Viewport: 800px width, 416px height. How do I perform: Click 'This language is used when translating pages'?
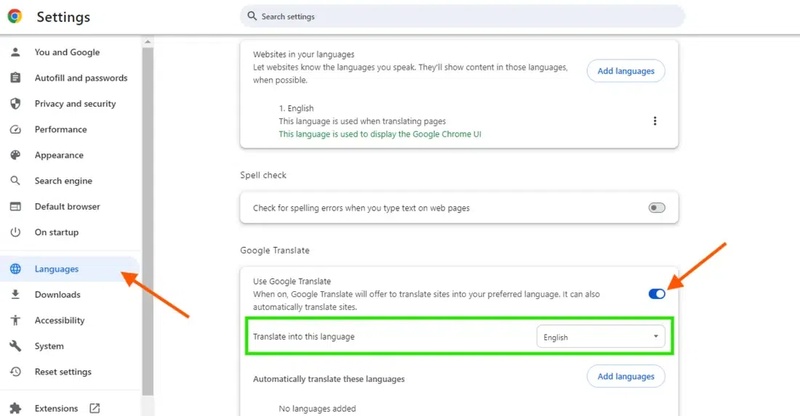point(362,121)
